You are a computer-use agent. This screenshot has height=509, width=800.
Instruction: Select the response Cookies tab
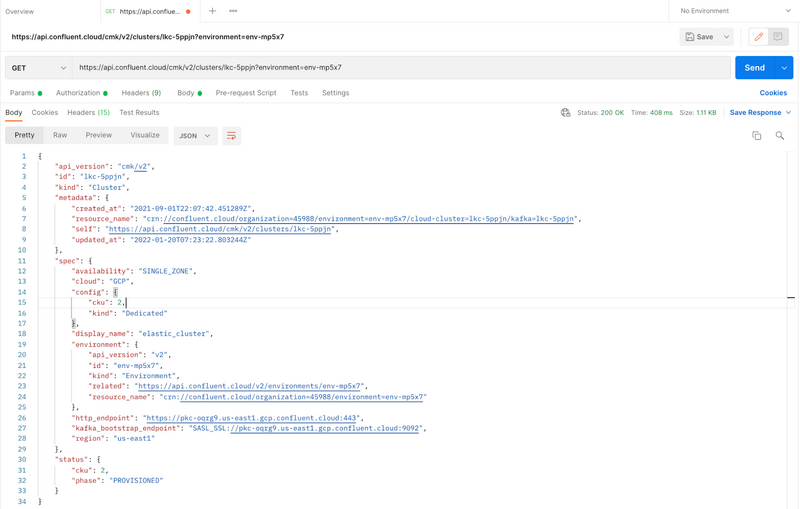(x=44, y=113)
